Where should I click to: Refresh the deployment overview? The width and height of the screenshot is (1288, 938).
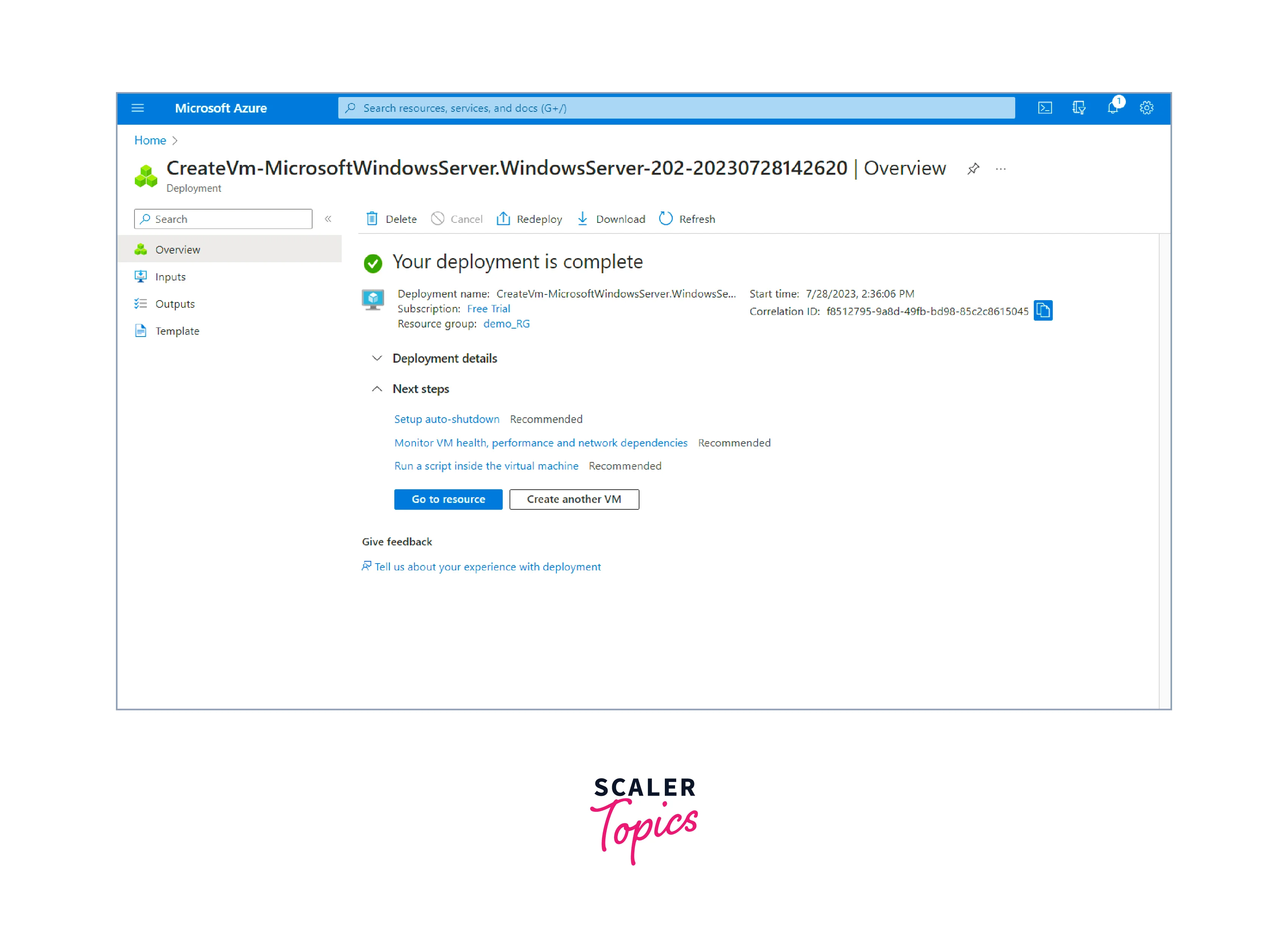[x=686, y=219]
